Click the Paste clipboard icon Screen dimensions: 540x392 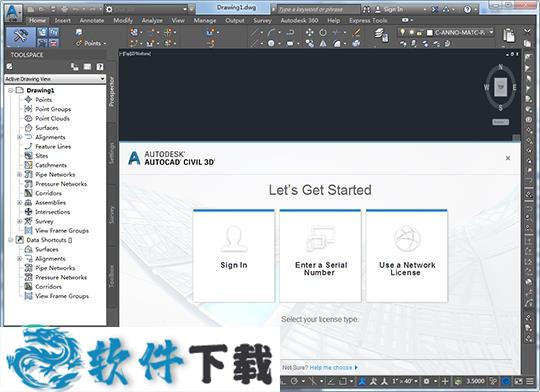[509, 35]
